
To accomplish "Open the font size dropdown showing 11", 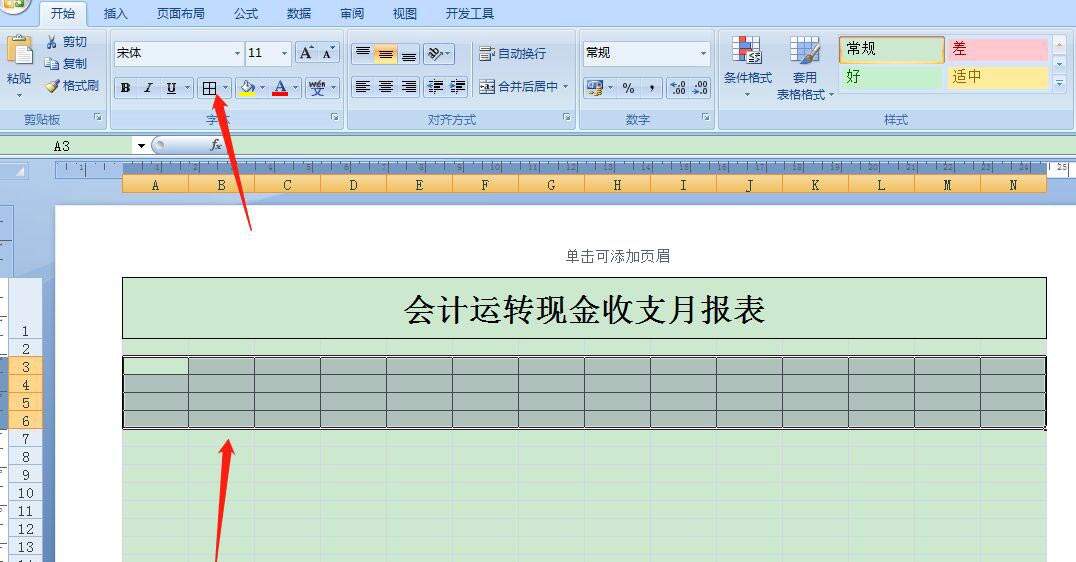I will (284, 53).
